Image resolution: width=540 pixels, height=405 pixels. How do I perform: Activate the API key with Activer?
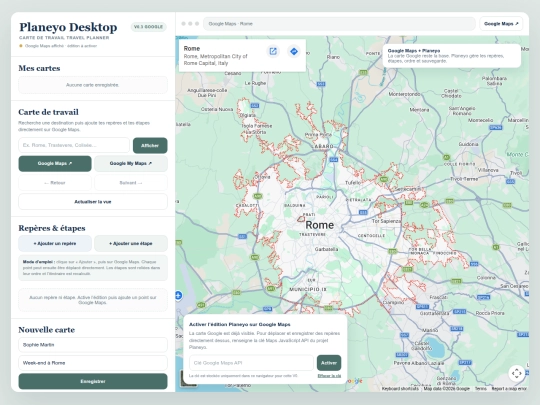pyautogui.click(x=329, y=363)
